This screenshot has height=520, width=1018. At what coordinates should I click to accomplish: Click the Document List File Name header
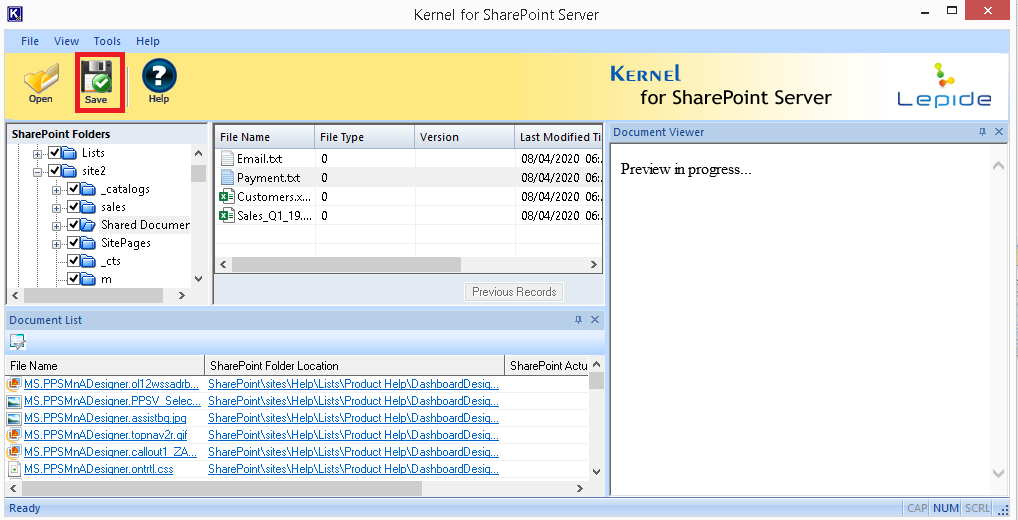coord(105,365)
